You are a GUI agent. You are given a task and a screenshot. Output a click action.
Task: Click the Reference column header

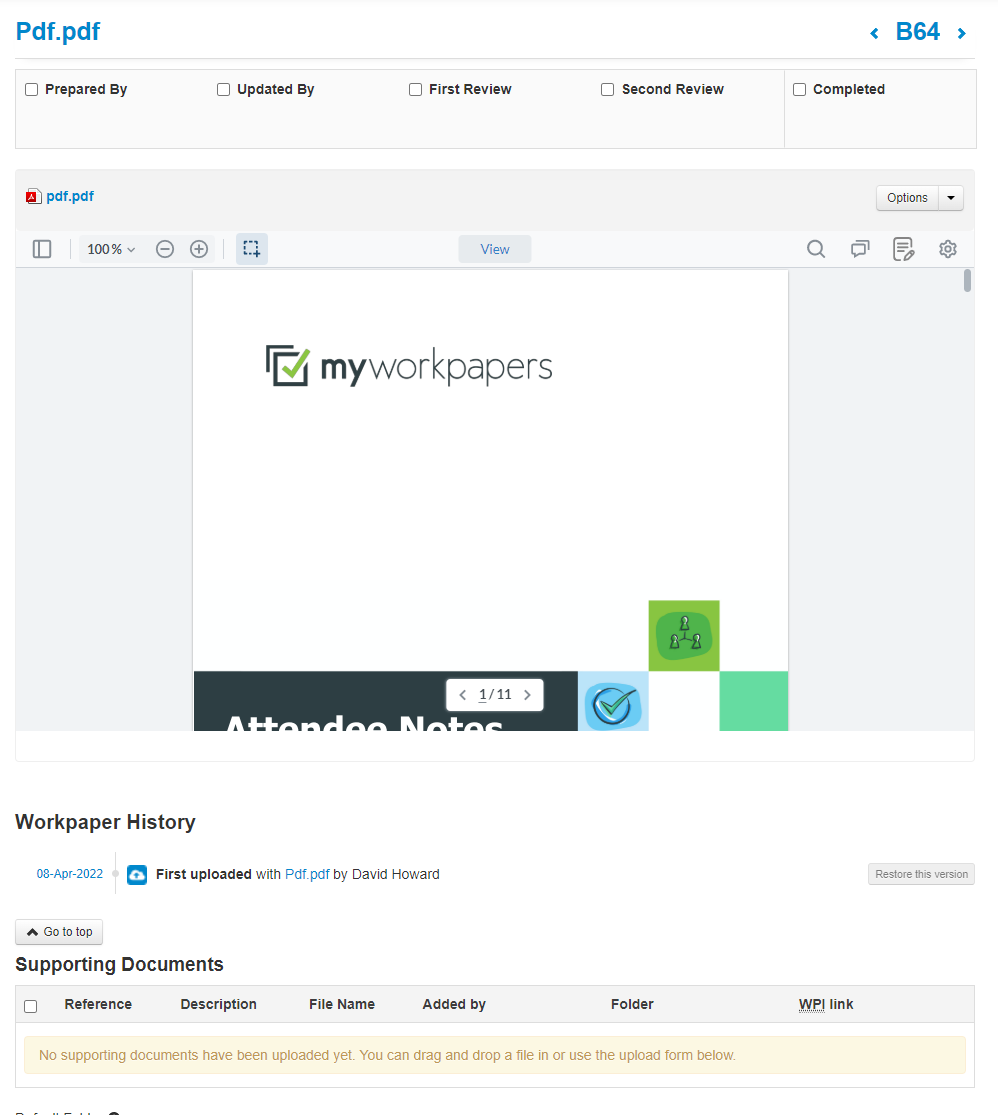point(98,1004)
